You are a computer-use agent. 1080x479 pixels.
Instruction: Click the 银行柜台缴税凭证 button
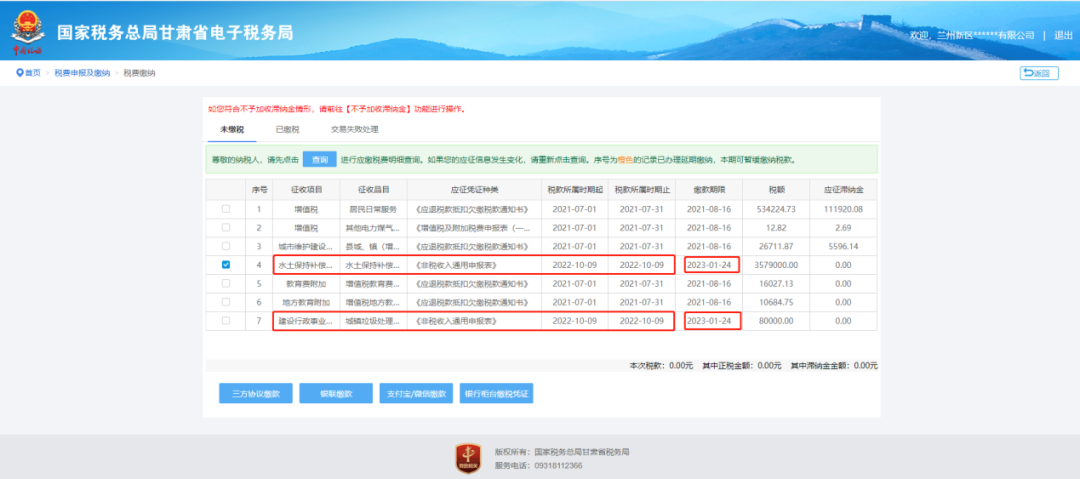pyautogui.click(x=496, y=394)
